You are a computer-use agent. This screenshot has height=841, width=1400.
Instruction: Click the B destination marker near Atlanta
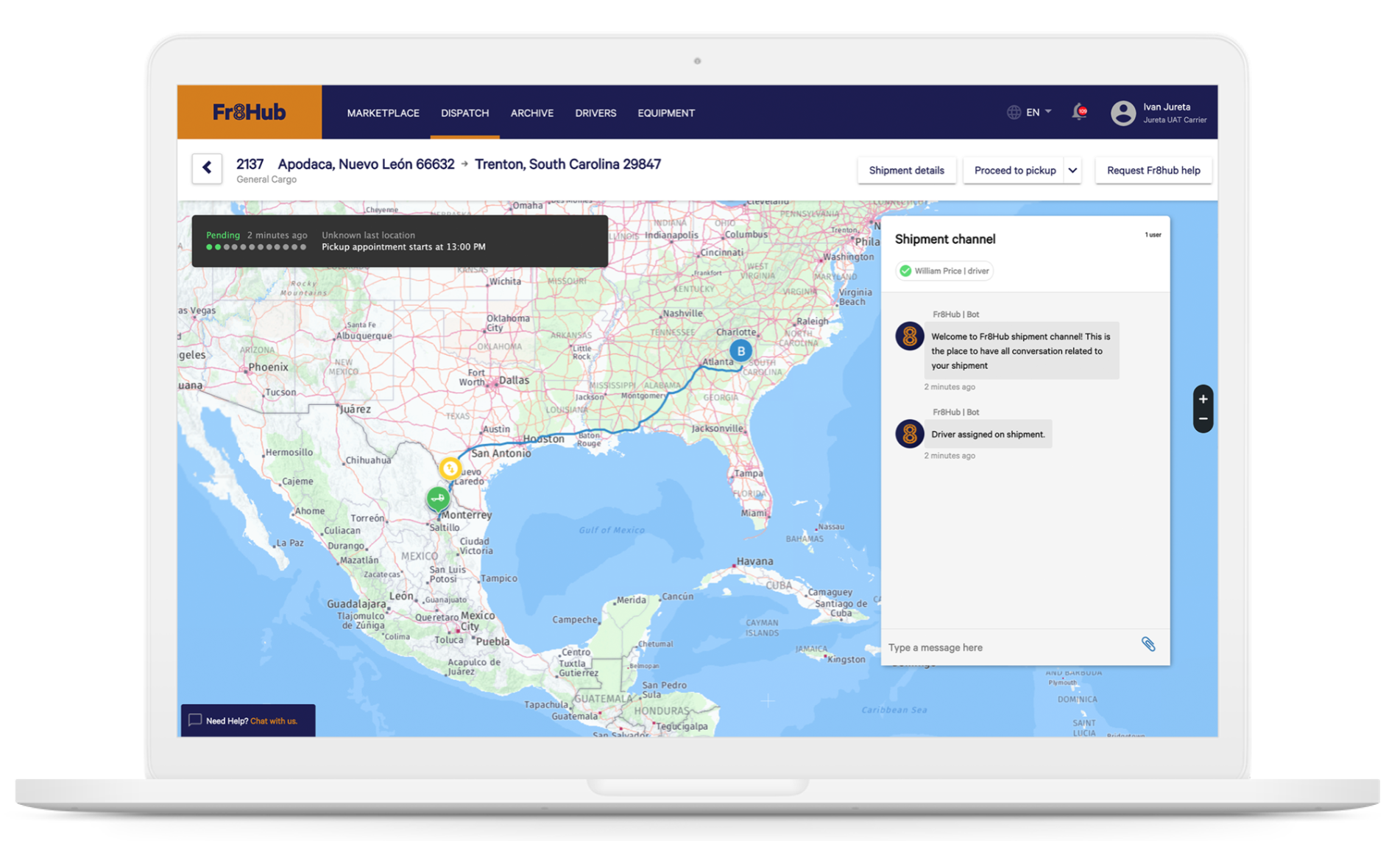(x=740, y=351)
